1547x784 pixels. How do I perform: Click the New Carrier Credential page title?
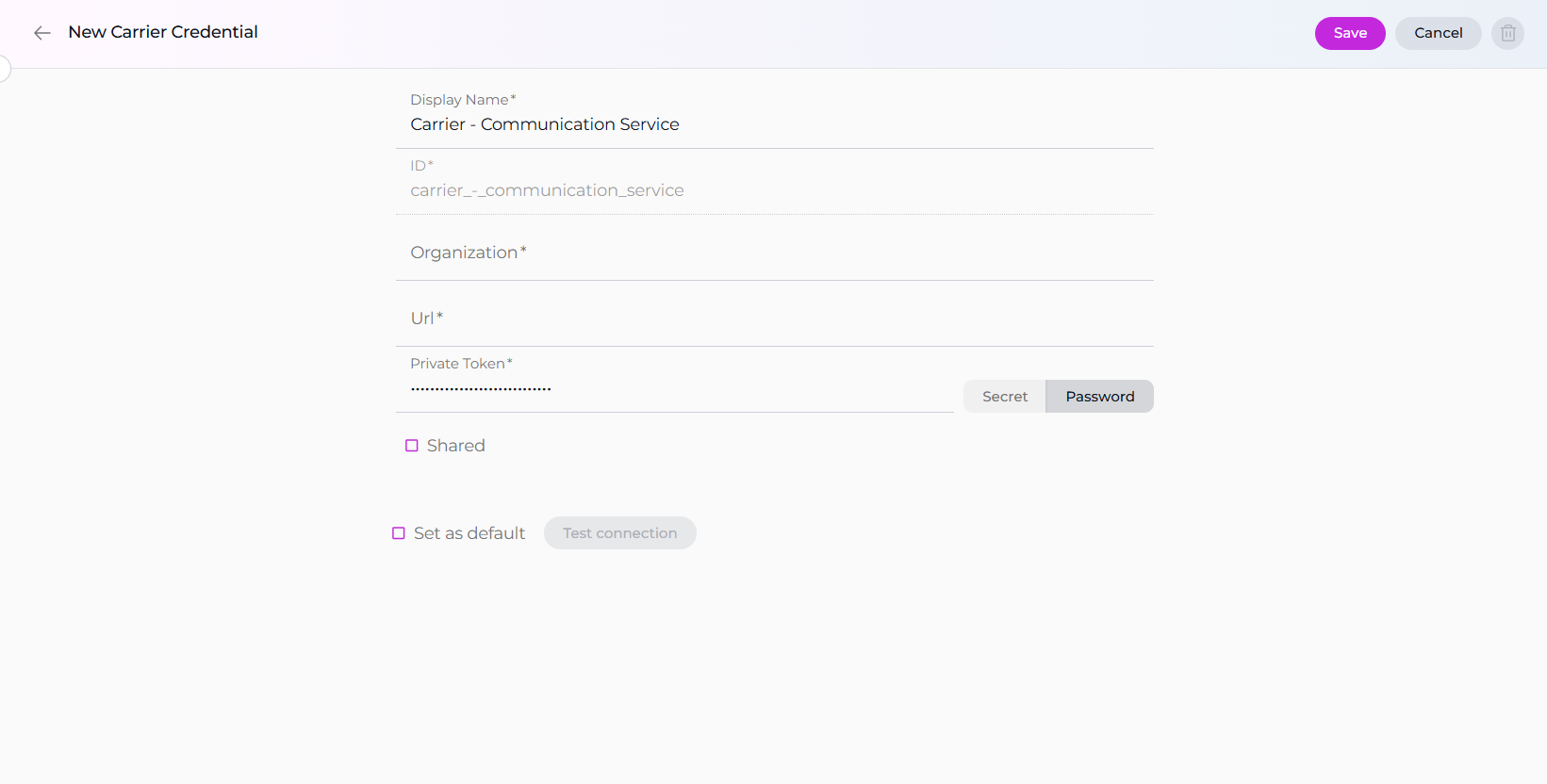163,32
